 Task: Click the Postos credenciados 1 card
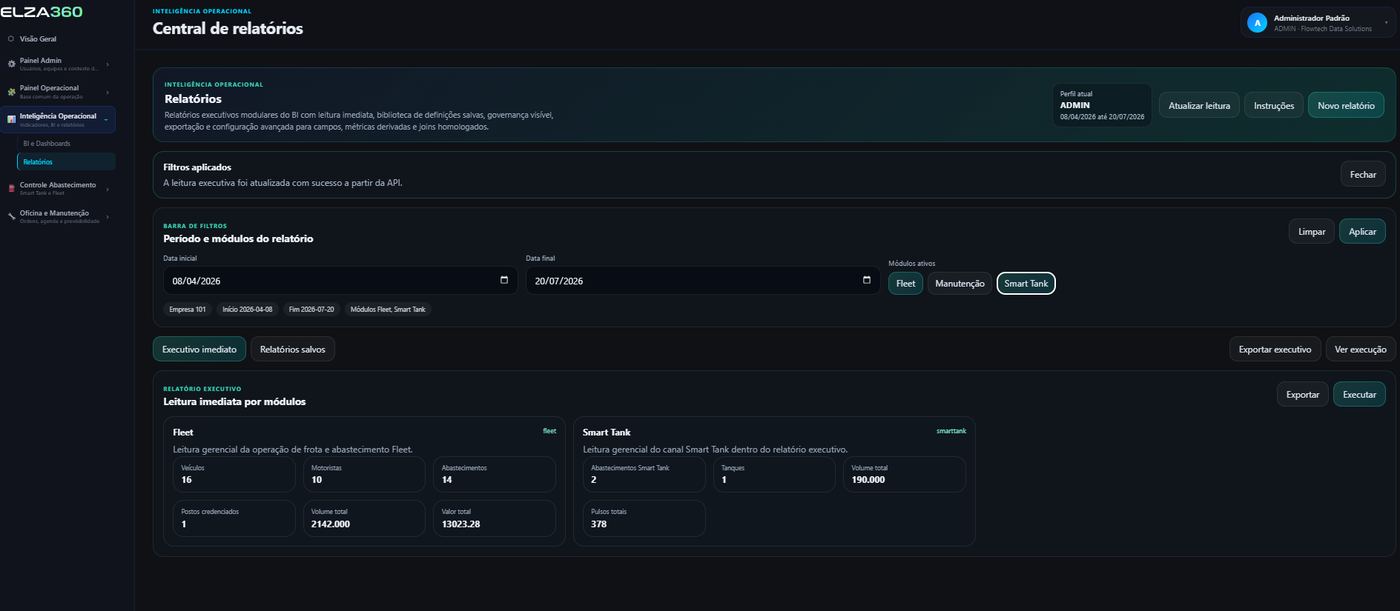click(x=234, y=518)
